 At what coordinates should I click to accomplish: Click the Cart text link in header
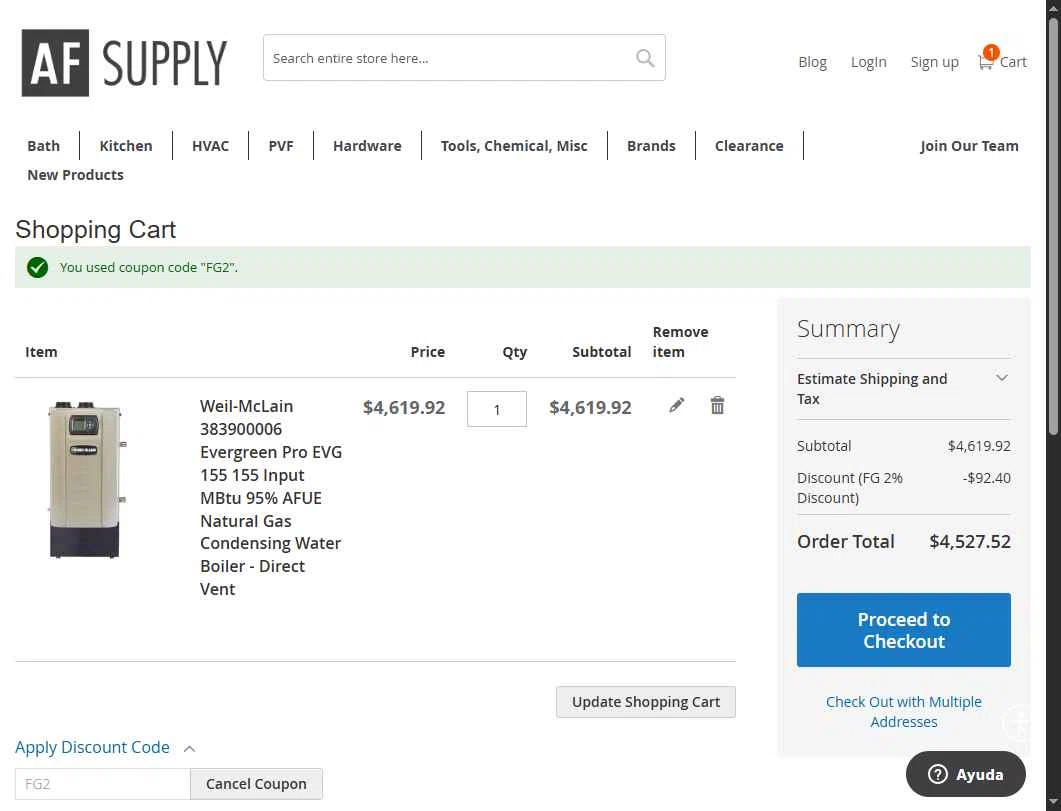tap(1013, 62)
